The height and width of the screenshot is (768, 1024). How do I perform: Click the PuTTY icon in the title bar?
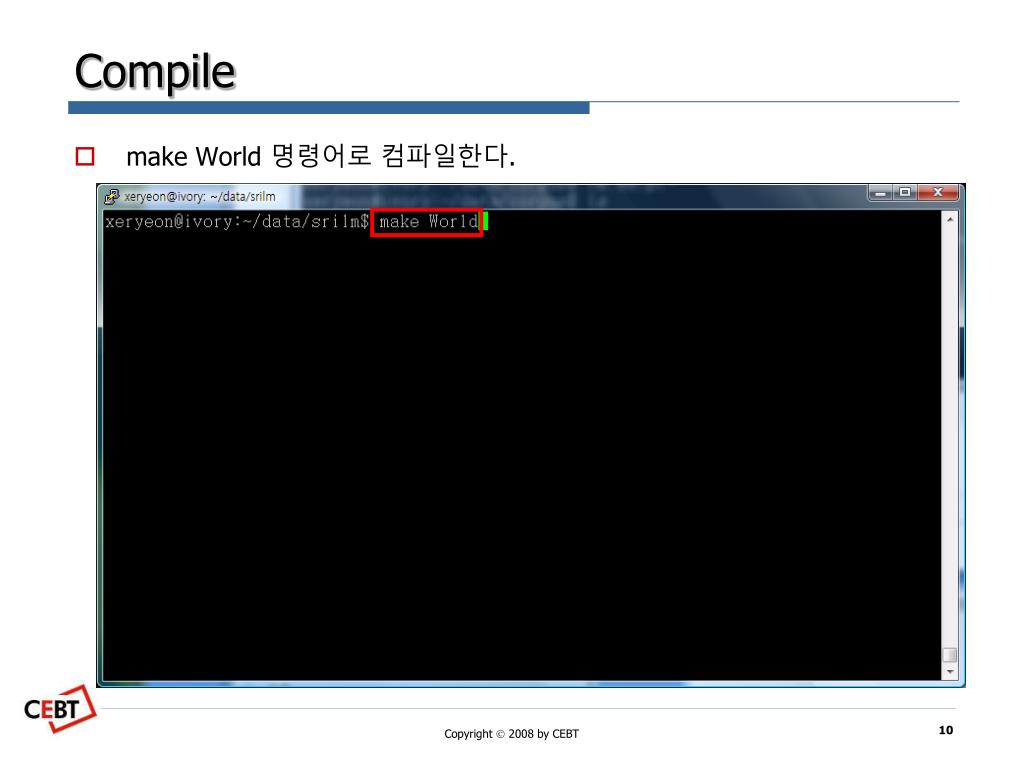(112, 196)
